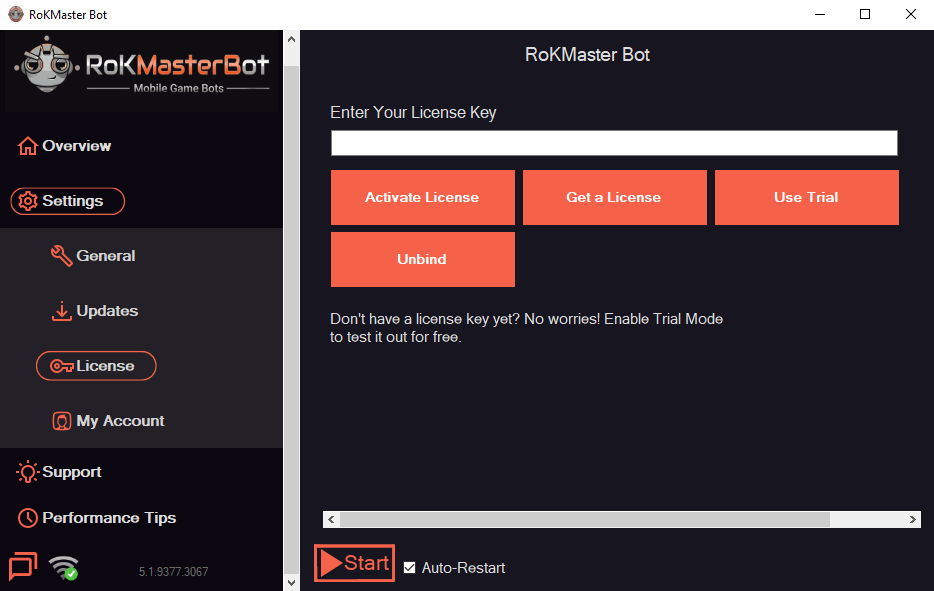The image size is (934, 591).
Task: Open the Updates settings submenu
Action: pyautogui.click(x=94, y=311)
